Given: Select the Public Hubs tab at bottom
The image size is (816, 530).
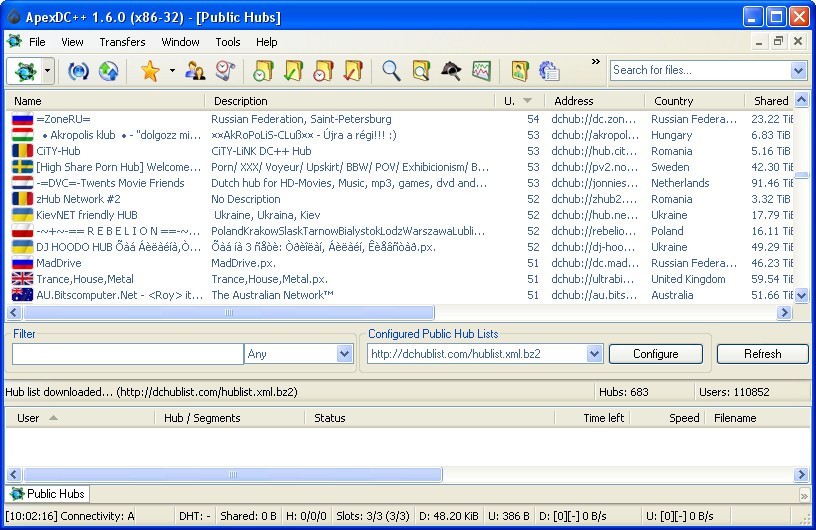Looking at the screenshot, I should (47, 494).
